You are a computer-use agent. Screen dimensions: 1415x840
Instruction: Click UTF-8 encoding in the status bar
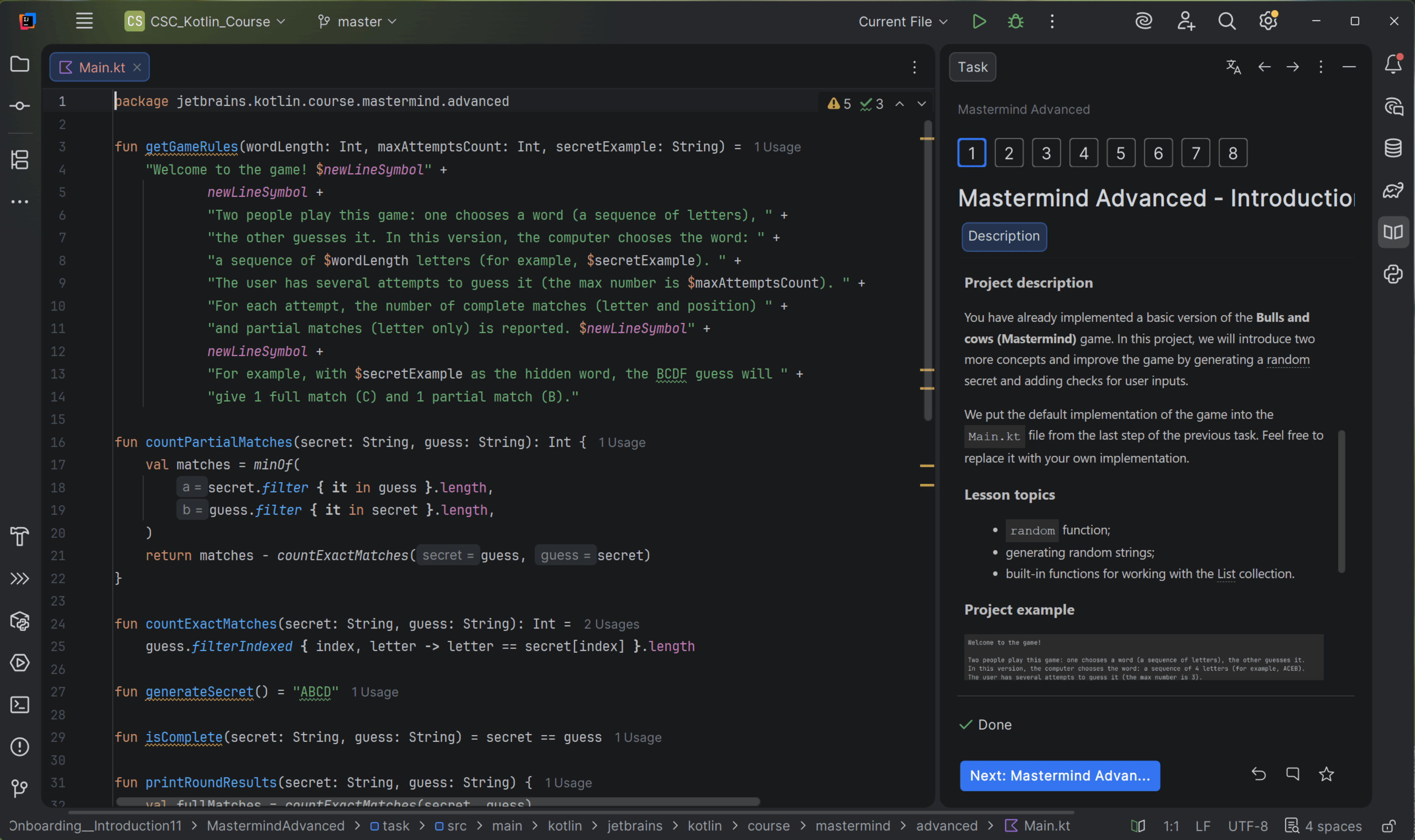pyautogui.click(x=1247, y=826)
